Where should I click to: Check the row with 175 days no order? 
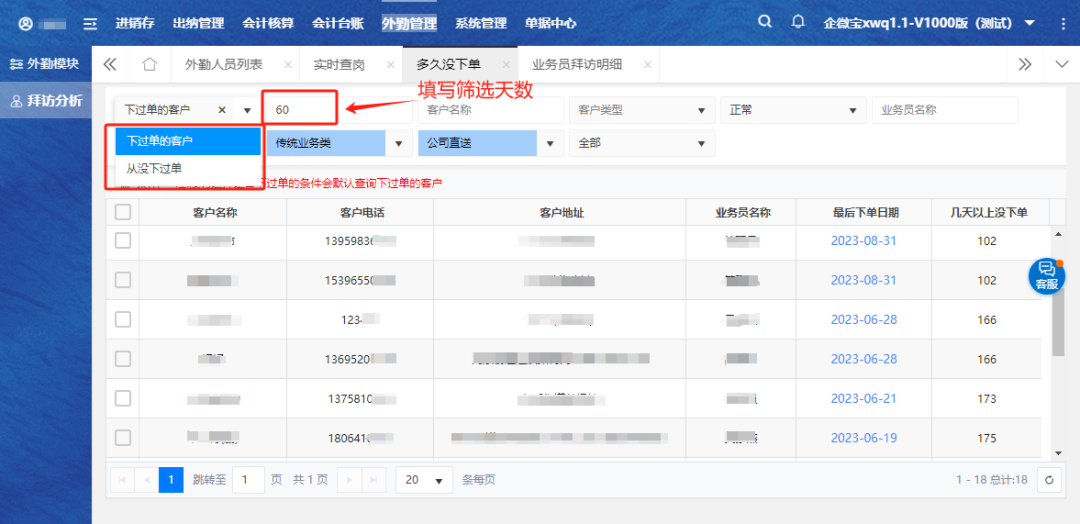123,437
